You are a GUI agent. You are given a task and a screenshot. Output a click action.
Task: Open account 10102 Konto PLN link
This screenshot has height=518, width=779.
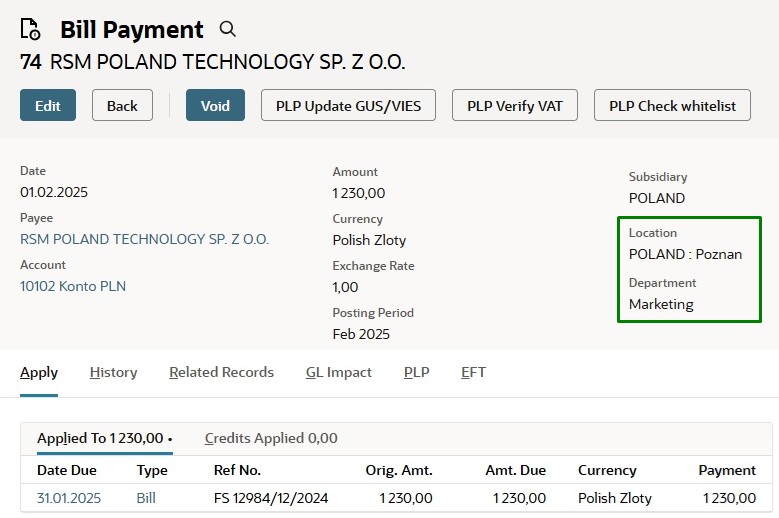(73, 286)
